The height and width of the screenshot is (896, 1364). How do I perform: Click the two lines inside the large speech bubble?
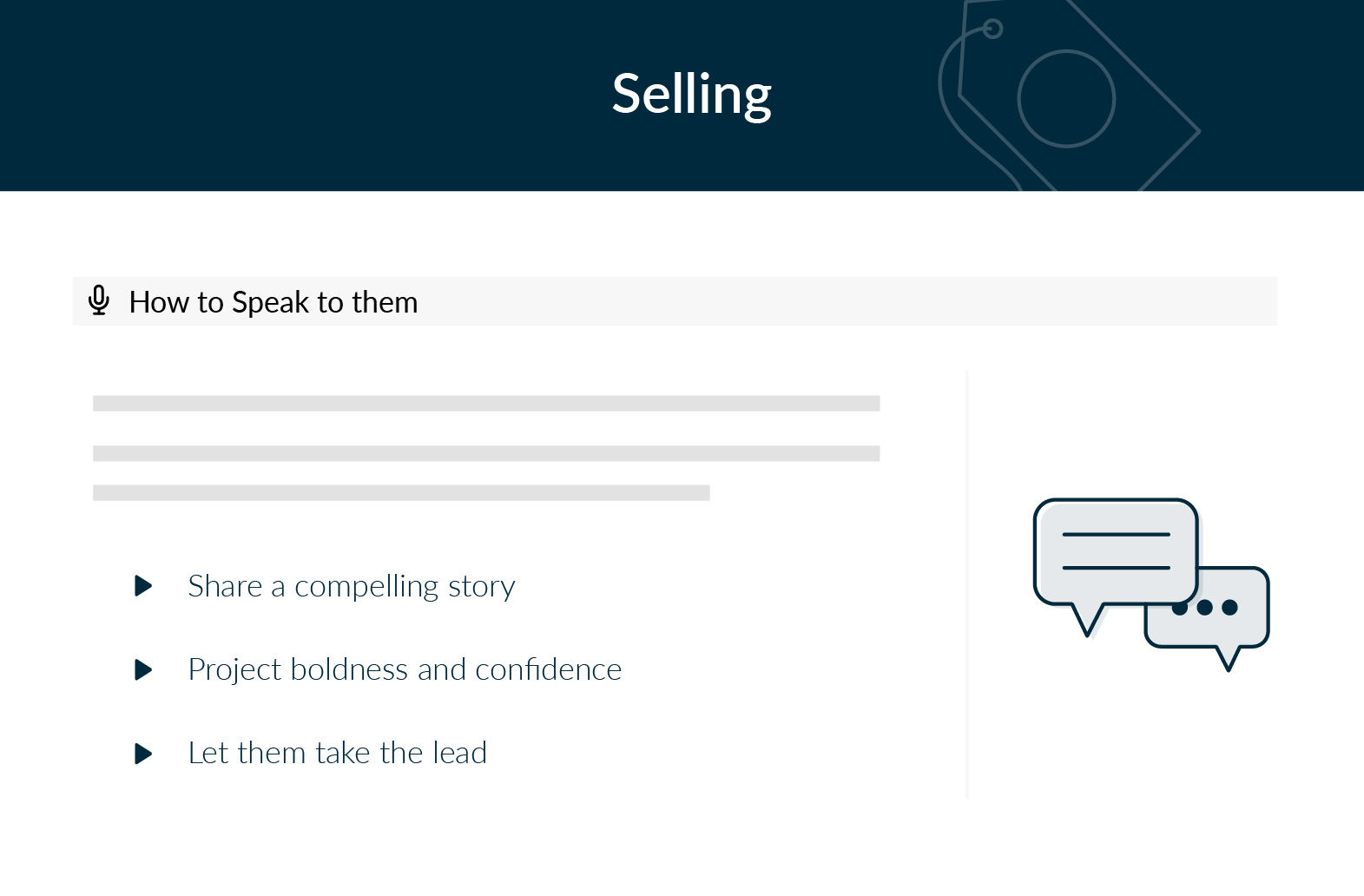pyautogui.click(x=1116, y=550)
